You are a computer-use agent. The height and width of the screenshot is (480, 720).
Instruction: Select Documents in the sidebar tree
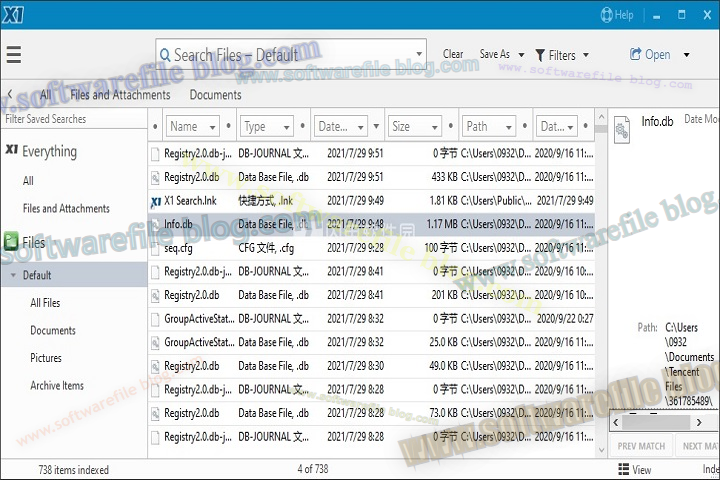click(x=53, y=330)
